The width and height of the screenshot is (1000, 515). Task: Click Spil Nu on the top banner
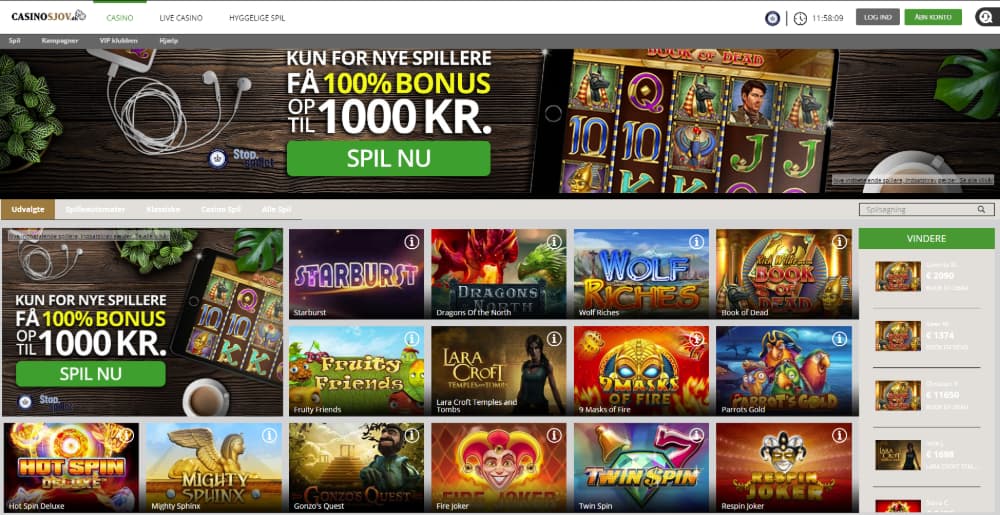(x=388, y=158)
